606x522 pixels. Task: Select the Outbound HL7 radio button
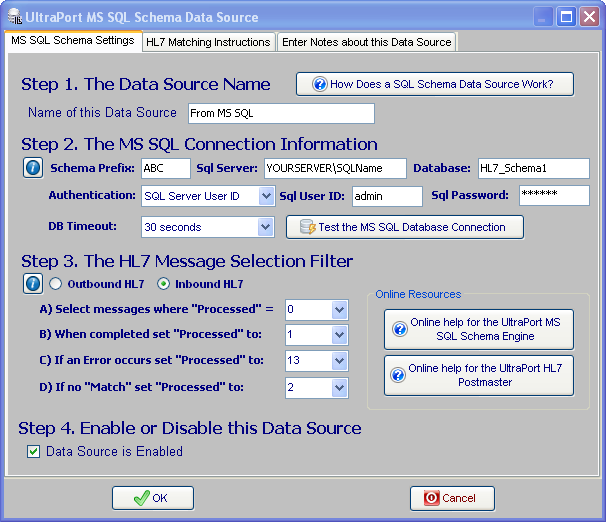click(56, 284)
